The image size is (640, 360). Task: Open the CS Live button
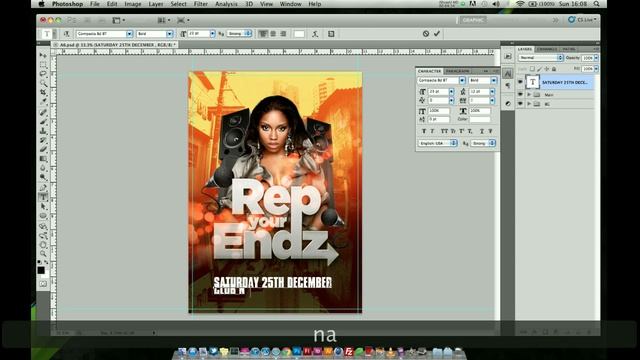point(582,20)
